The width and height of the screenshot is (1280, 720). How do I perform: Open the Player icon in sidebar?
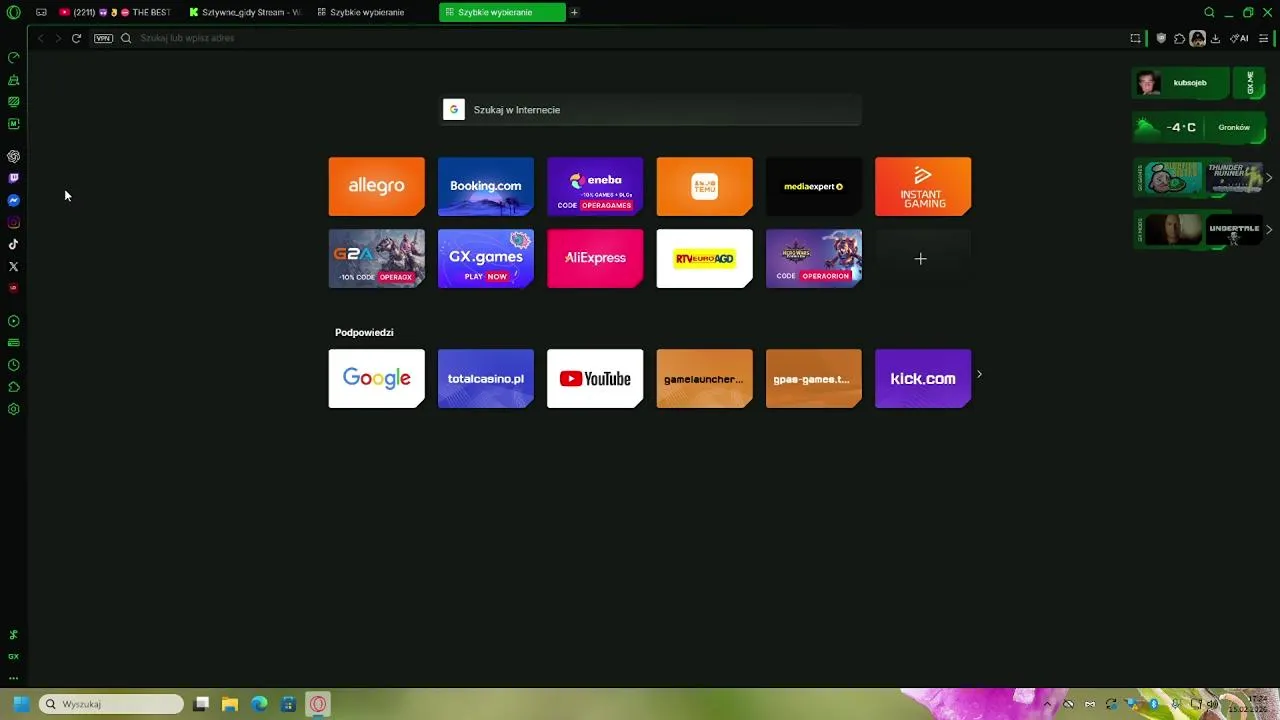13,321
